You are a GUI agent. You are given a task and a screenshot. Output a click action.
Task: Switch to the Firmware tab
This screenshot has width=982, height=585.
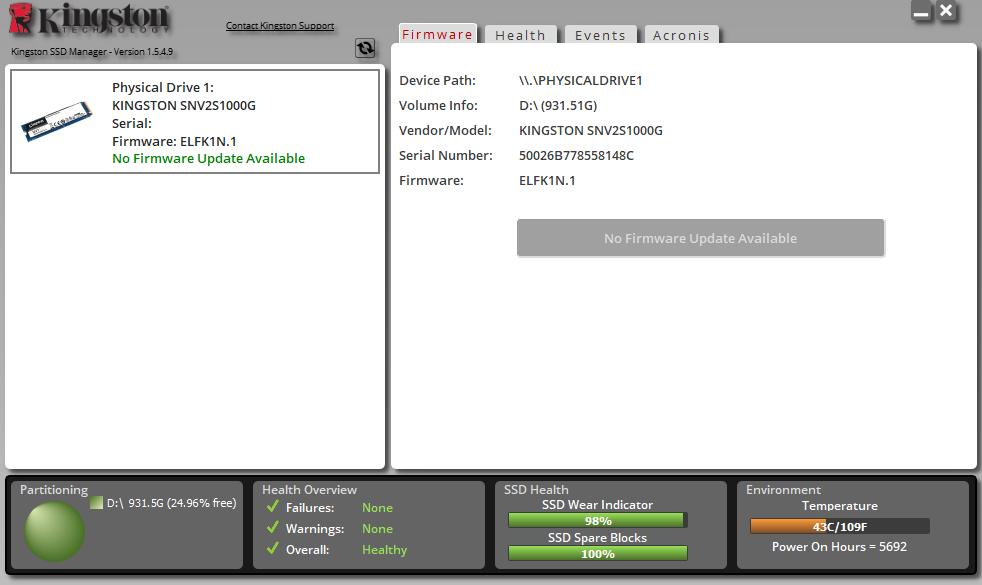437,34
